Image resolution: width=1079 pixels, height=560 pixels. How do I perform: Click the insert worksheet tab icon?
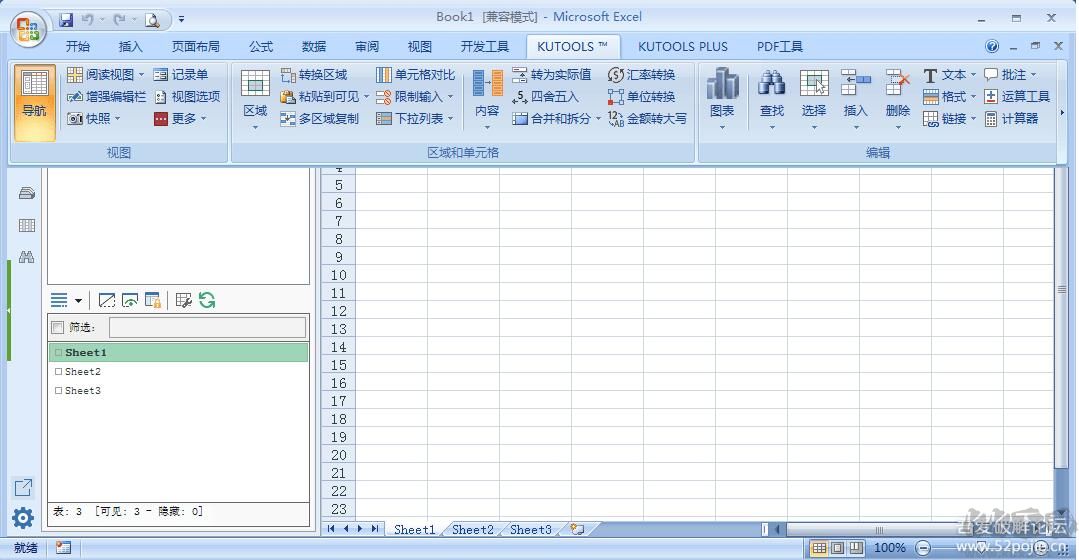click(577, 529)
